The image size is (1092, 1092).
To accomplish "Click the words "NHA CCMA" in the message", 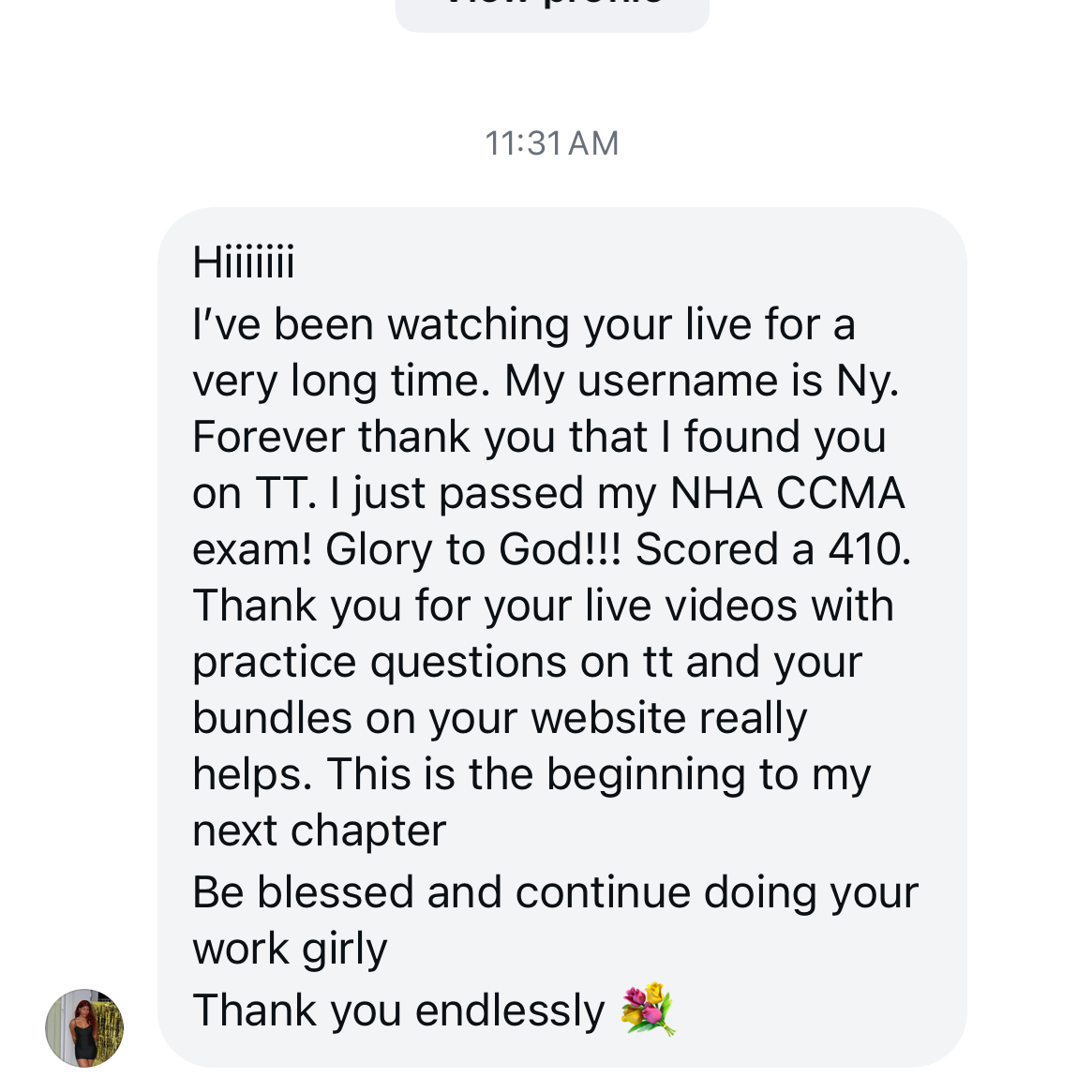I will [787, 493].
